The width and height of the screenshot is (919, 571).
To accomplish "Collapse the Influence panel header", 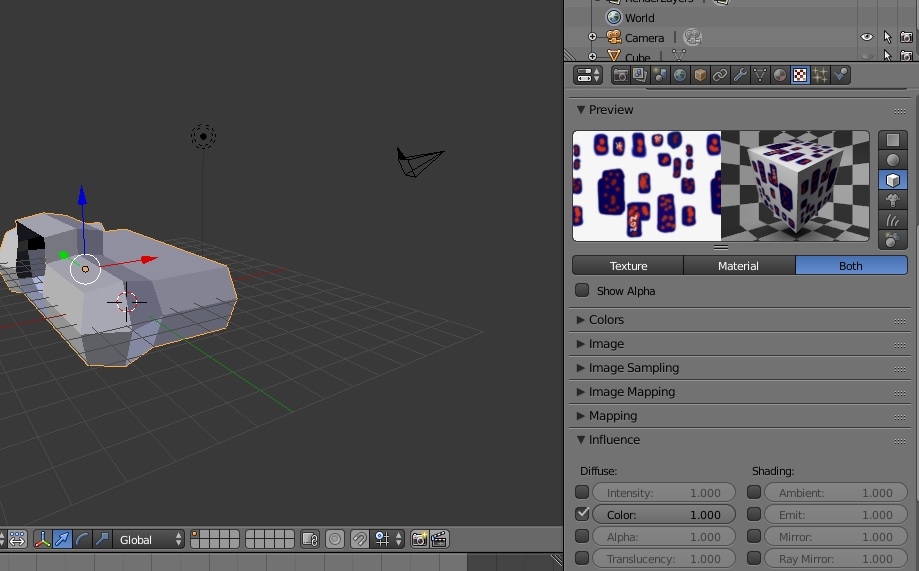I will click(x=614, y=440).
